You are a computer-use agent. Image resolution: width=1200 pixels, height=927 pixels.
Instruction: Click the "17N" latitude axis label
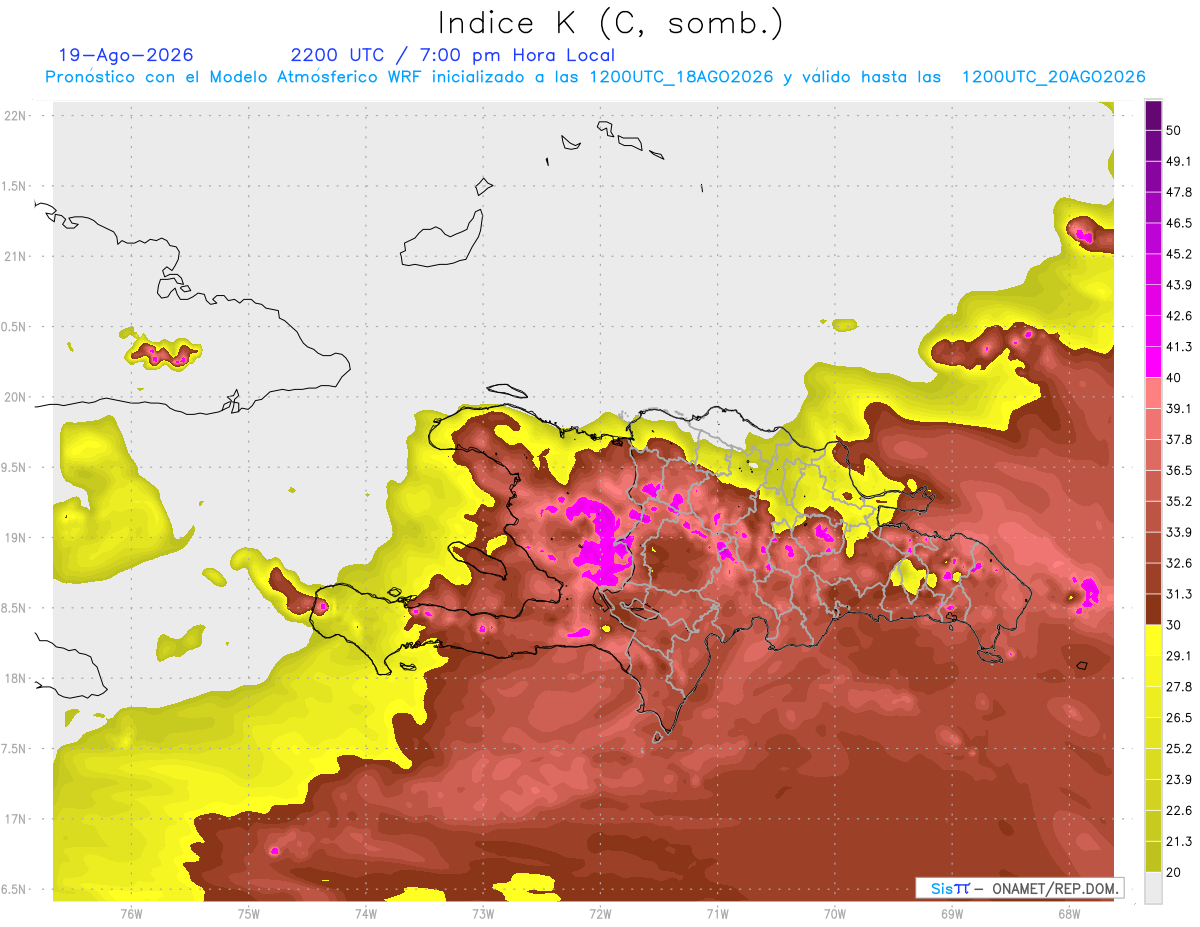tap(16, 819)
